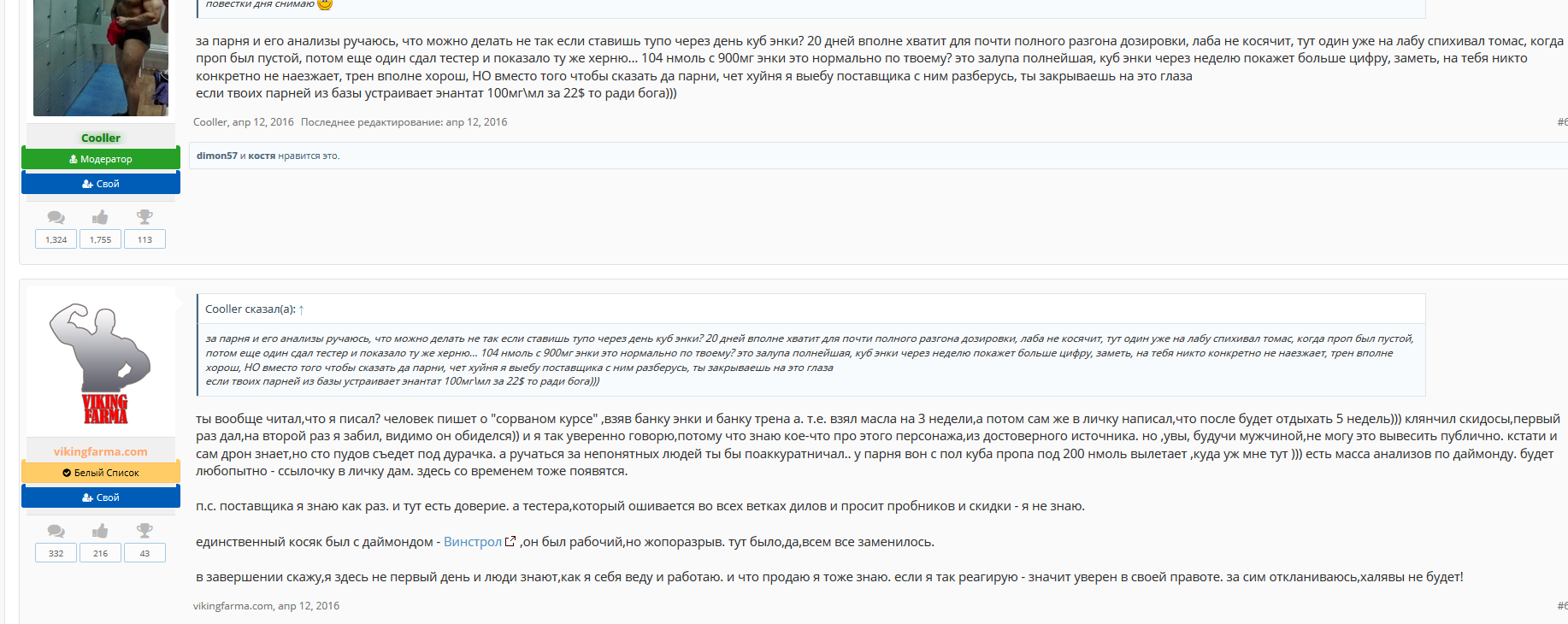The width and height of the screenshot is (1568, 624).
Task: Click the yellow Белый Список badge
Action: (x=101, y=473)
